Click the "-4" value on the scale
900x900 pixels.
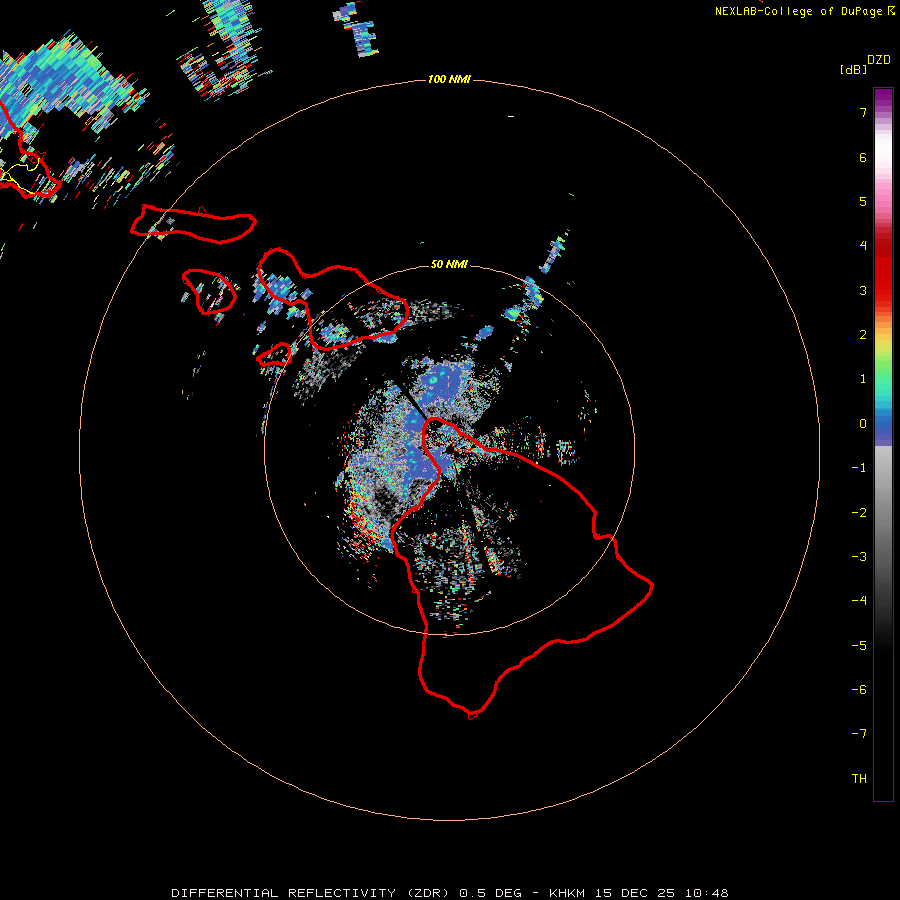pyautogui.click(x=859, y=600)
